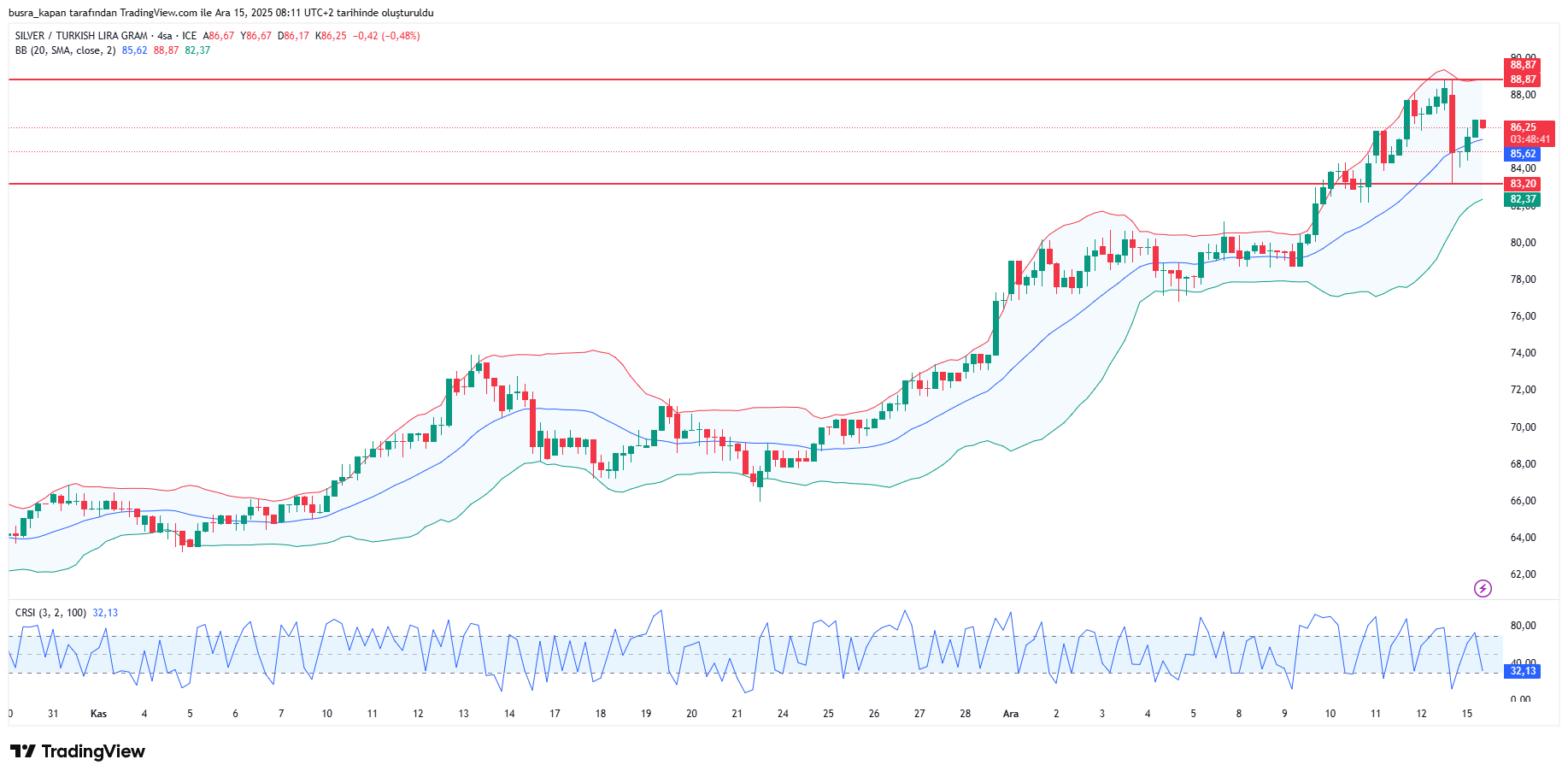Click the CRSI (3, 2, 100) indicator label

point(50,613)
